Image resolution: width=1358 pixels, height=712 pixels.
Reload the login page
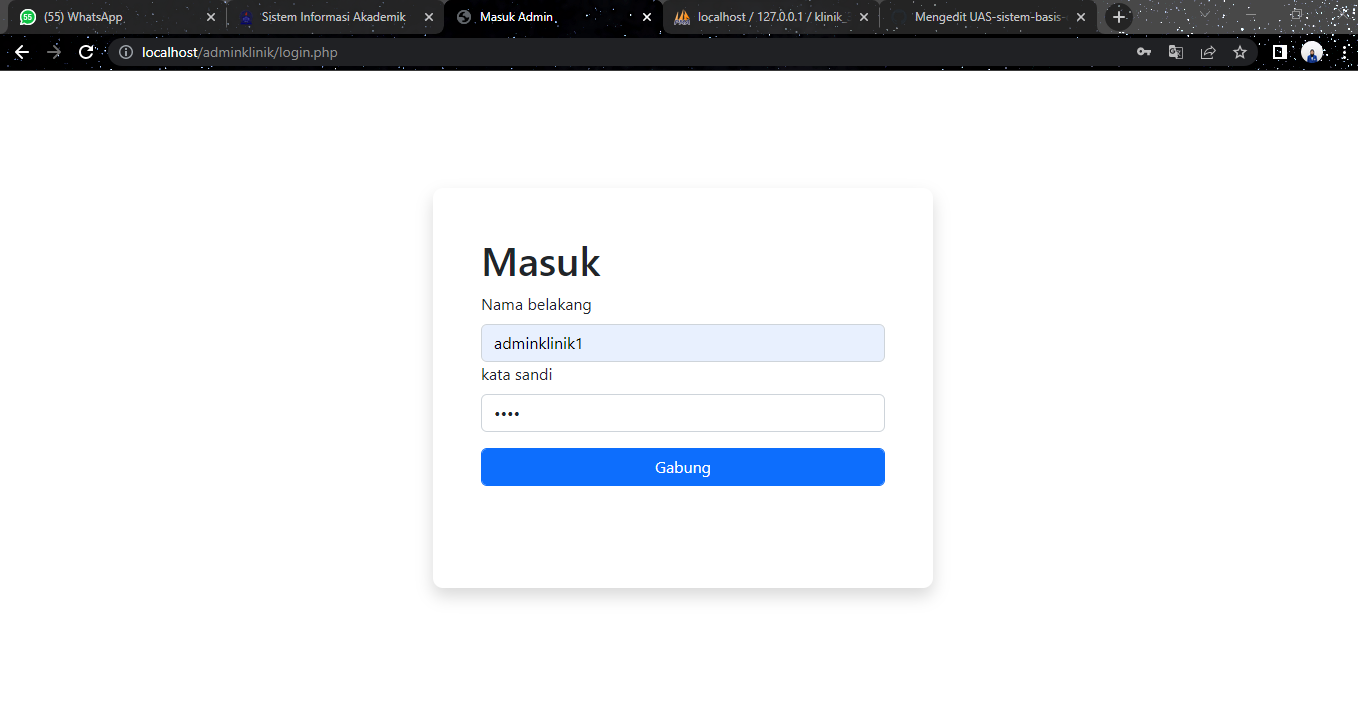(x=86, y=51)
